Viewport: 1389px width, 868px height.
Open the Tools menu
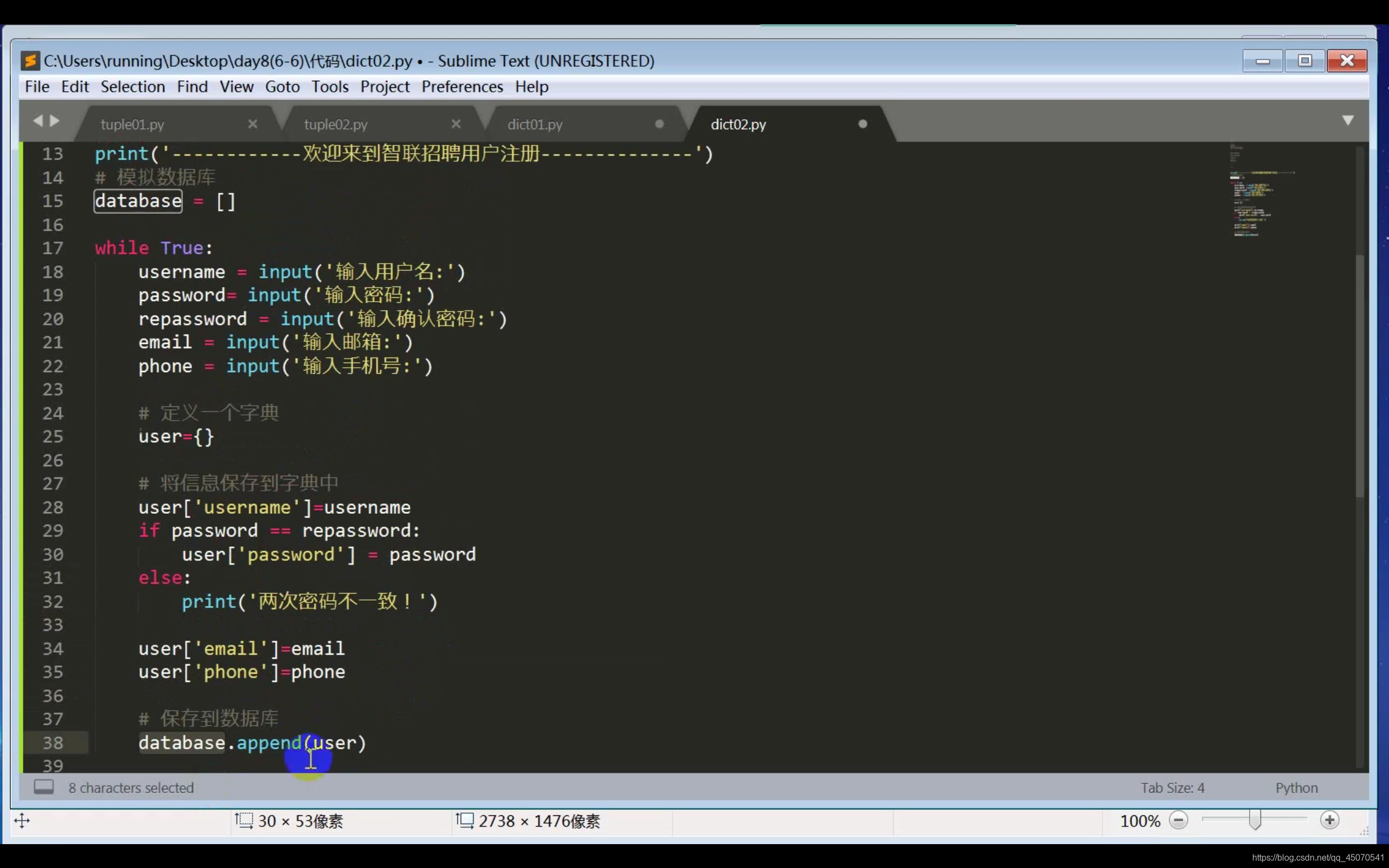(329, 87)
